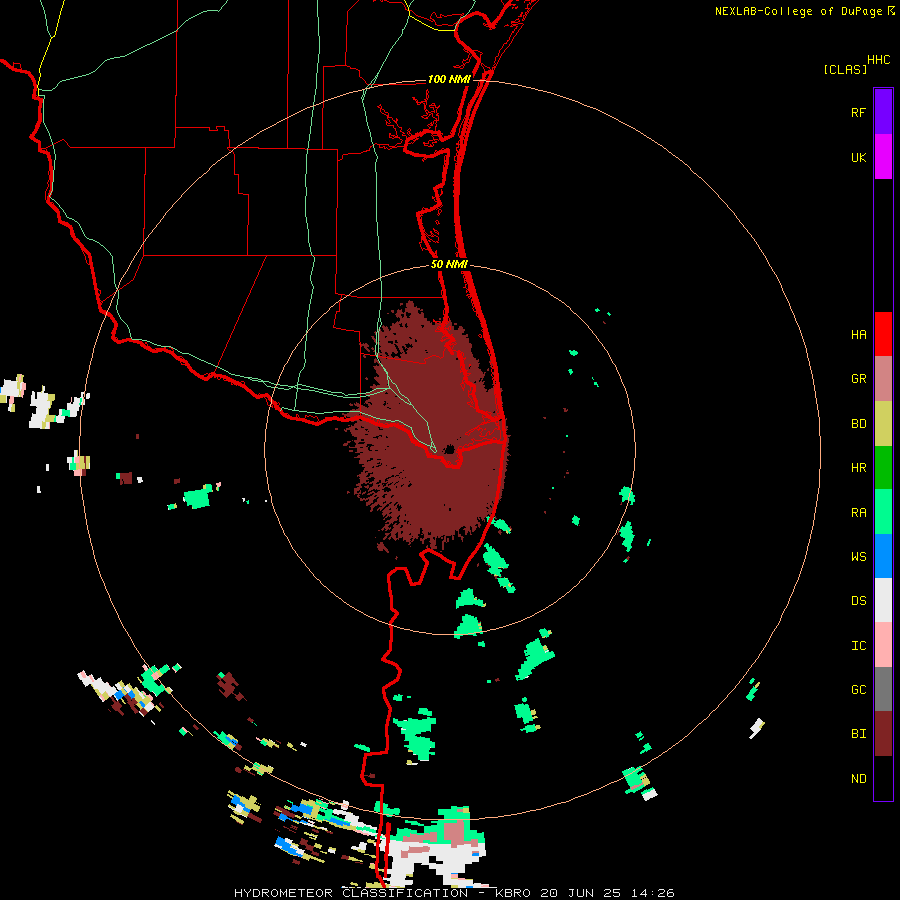
Task: Click the 'ND' legend label
Action: [858, 779]
